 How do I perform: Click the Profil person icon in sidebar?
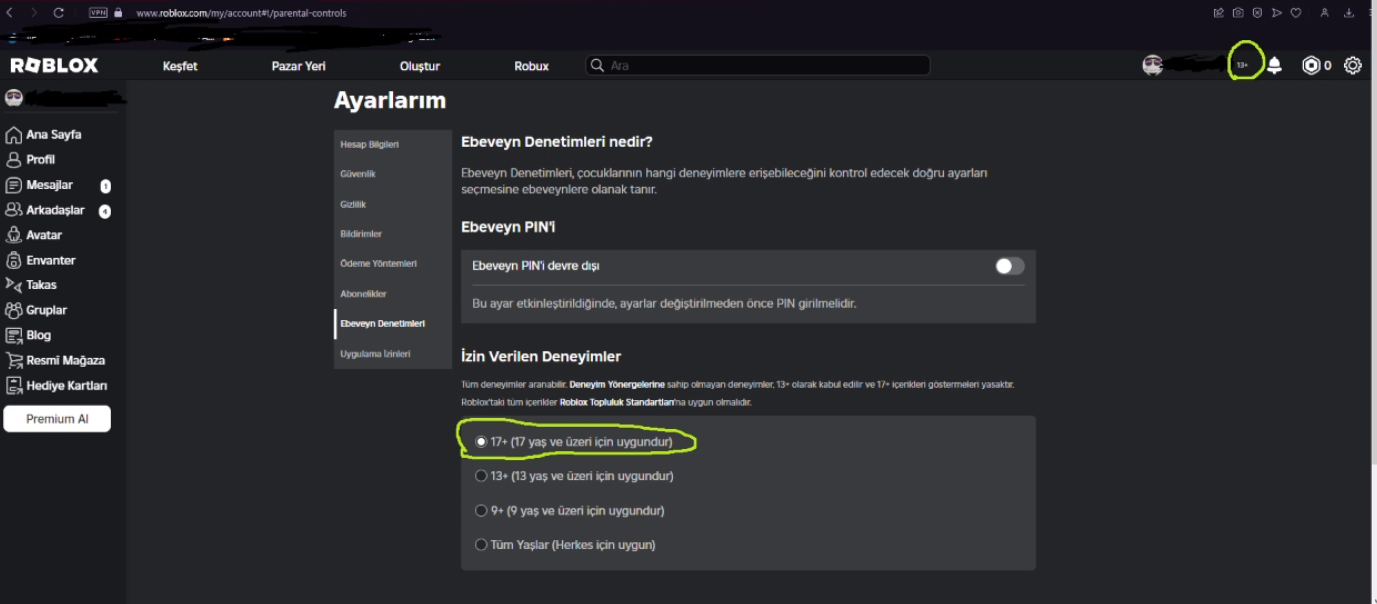14,160
